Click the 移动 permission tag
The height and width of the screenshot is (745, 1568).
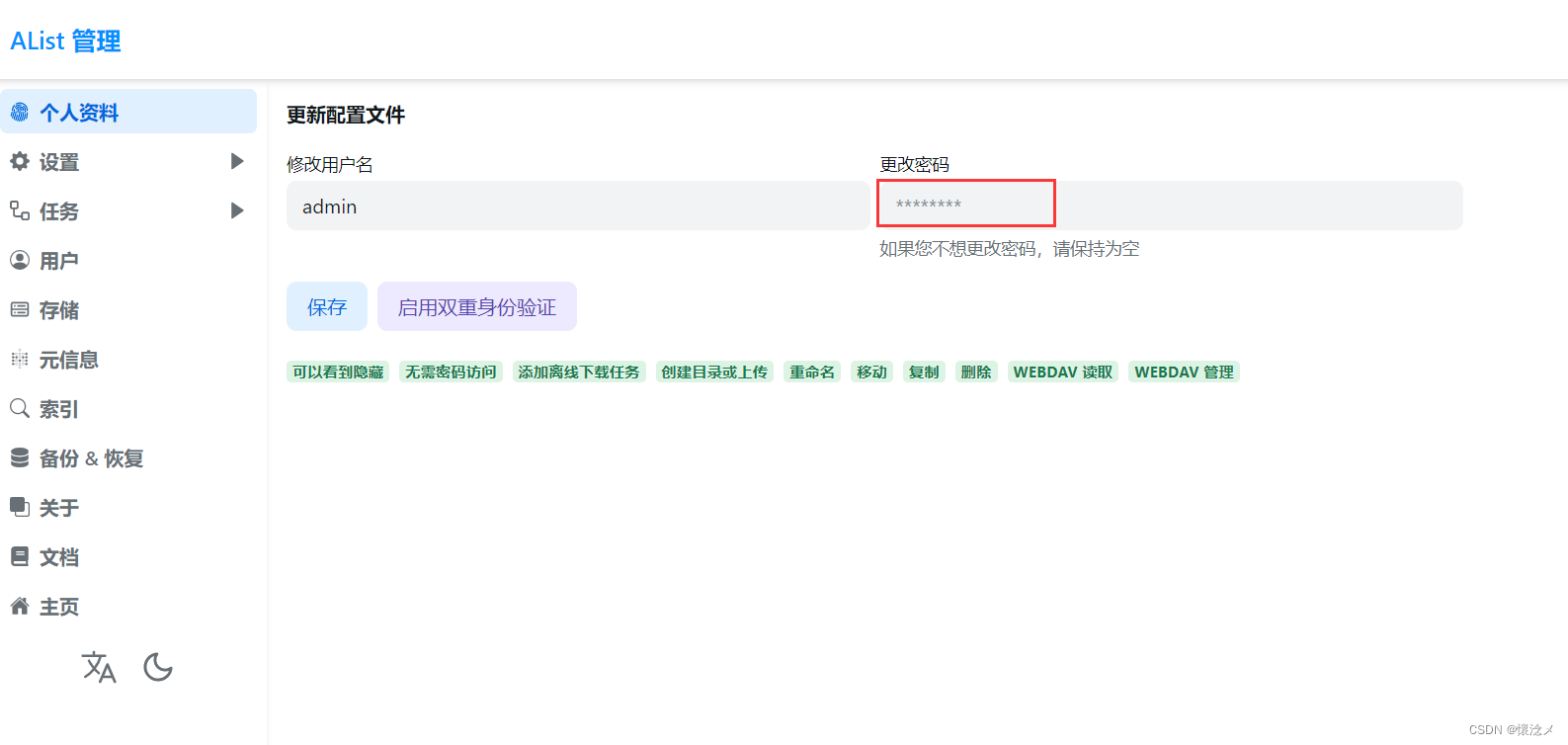coord(872,372)
